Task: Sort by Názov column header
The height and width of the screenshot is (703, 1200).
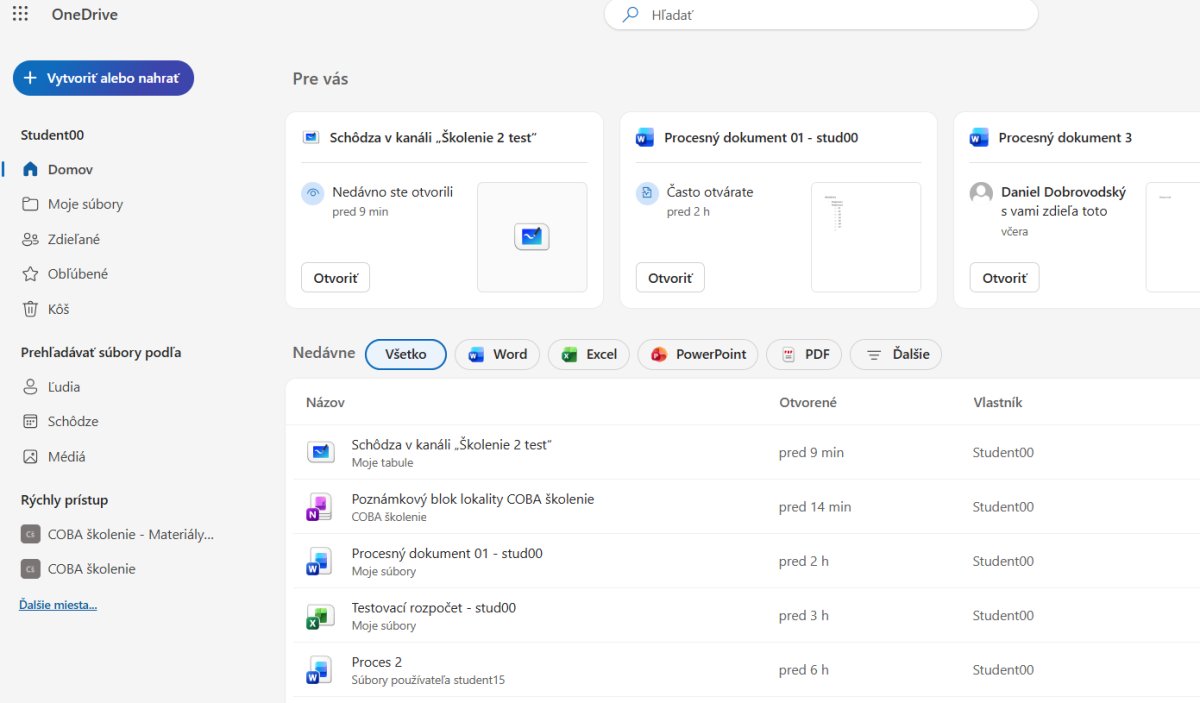Action: point(325,402)
